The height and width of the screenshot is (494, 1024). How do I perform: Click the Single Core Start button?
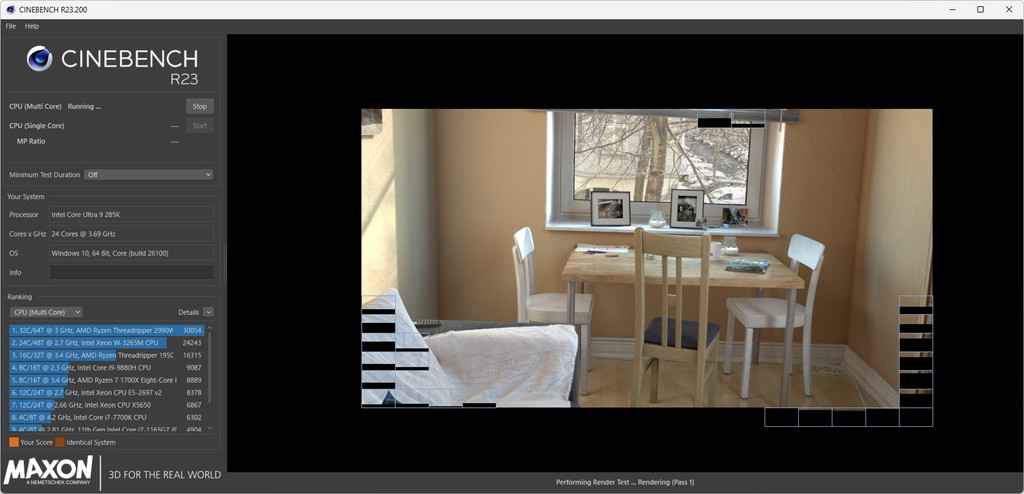[200, 125]
